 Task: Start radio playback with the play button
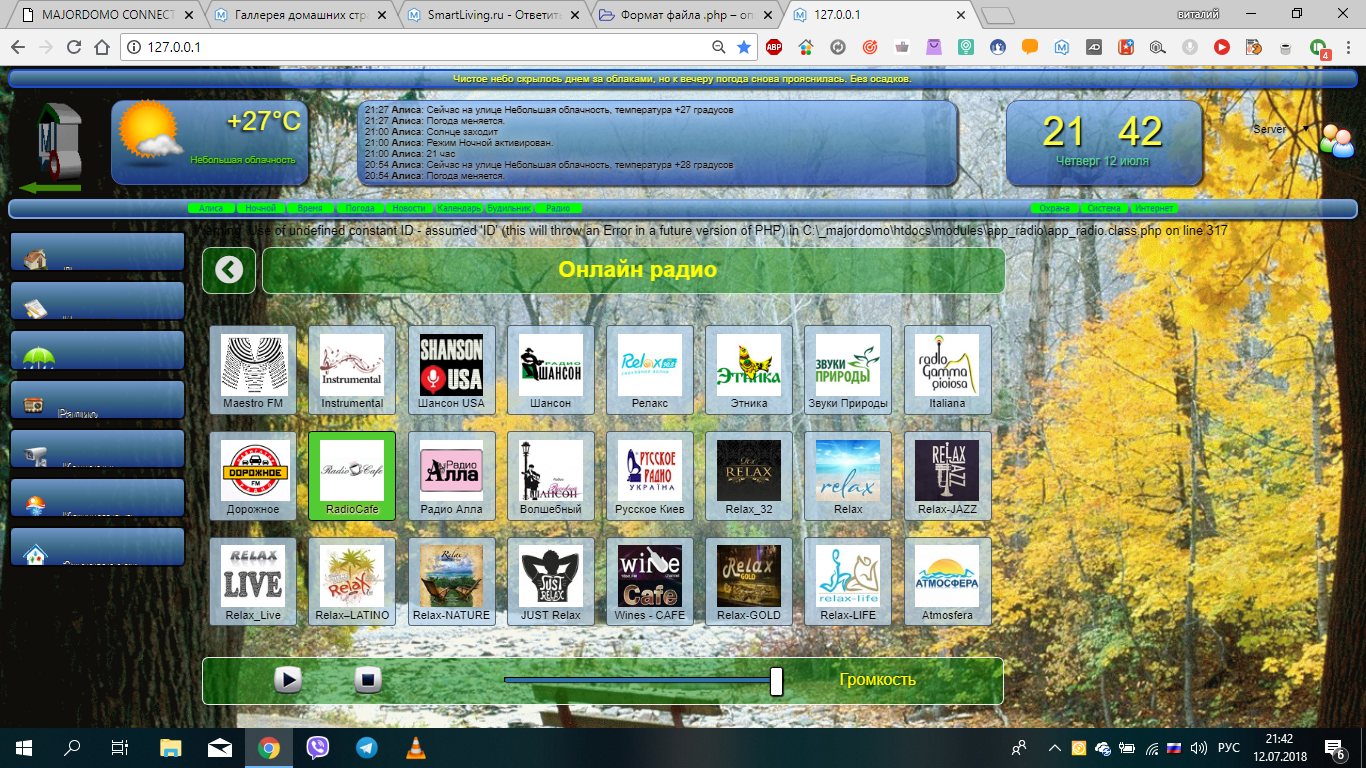(288, 680)
